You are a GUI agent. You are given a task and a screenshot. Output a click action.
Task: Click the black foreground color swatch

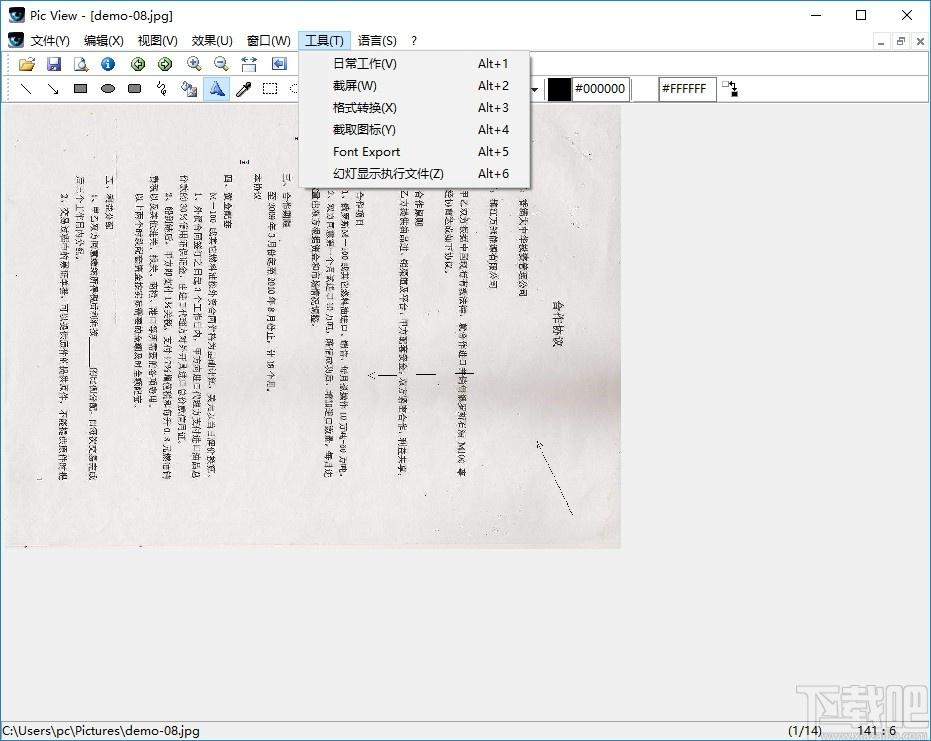pos(559,89)
